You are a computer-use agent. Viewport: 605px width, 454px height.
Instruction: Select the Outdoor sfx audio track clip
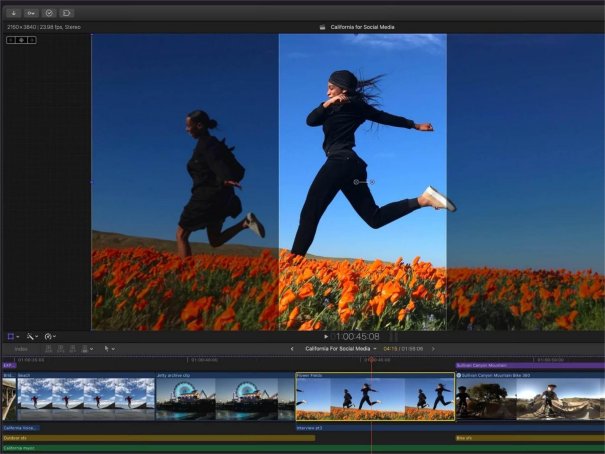pos(157,438)
